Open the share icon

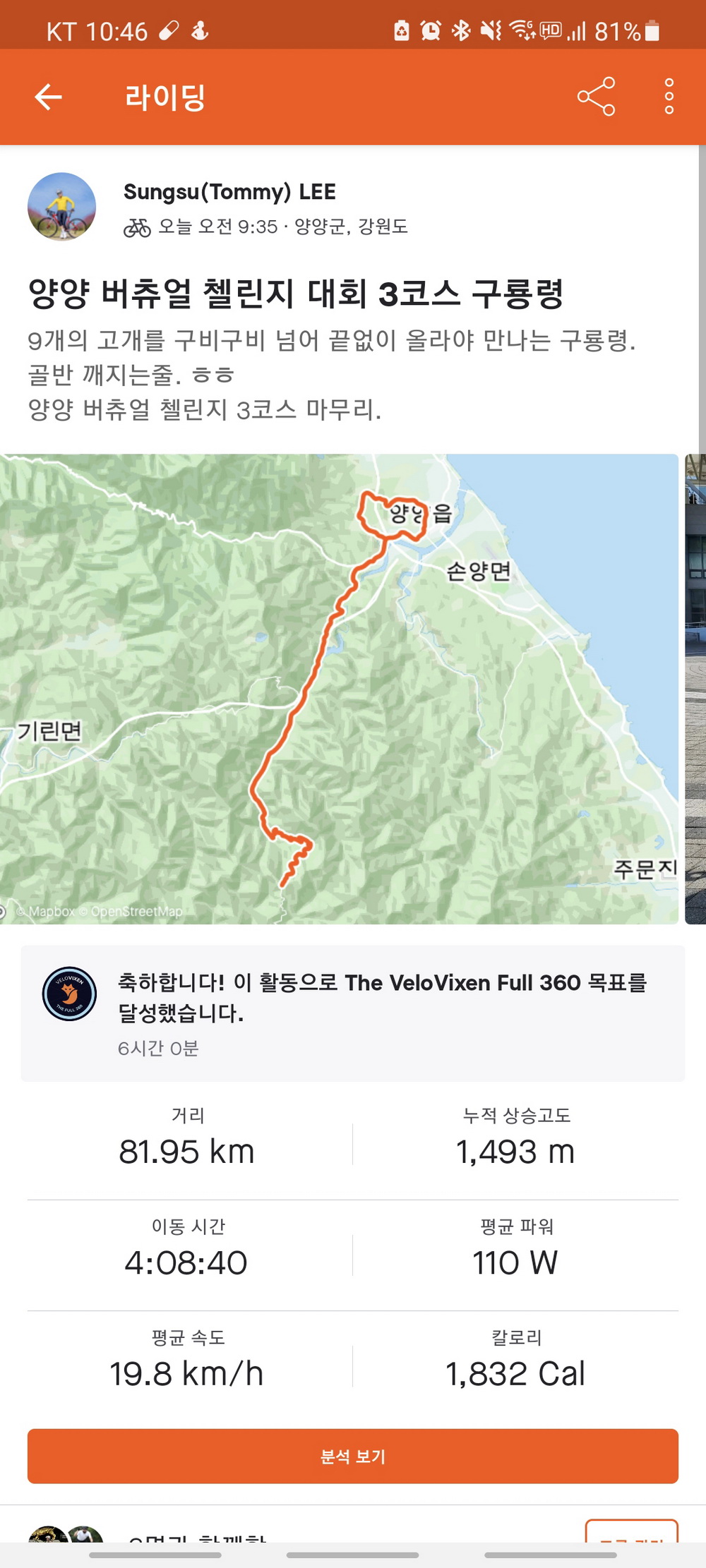tap(596, 97)
